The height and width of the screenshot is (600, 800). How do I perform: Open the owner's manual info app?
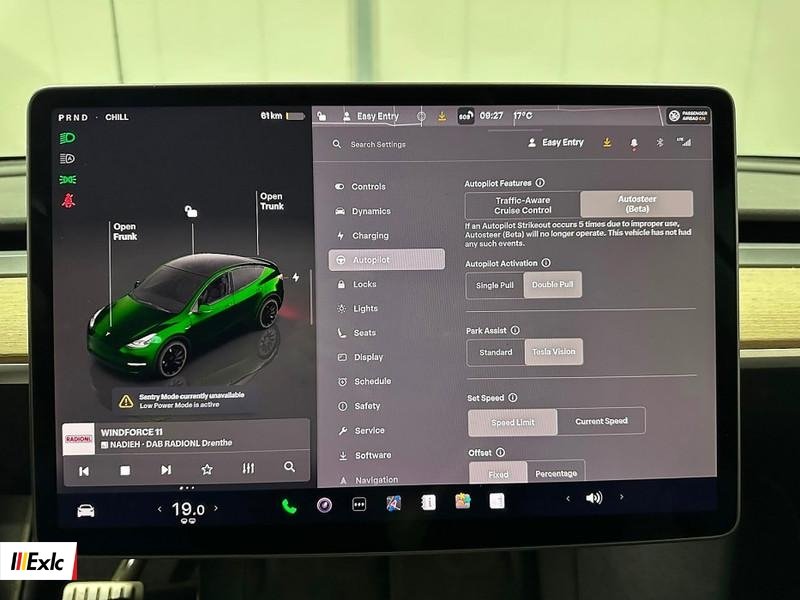coord(428,503)
